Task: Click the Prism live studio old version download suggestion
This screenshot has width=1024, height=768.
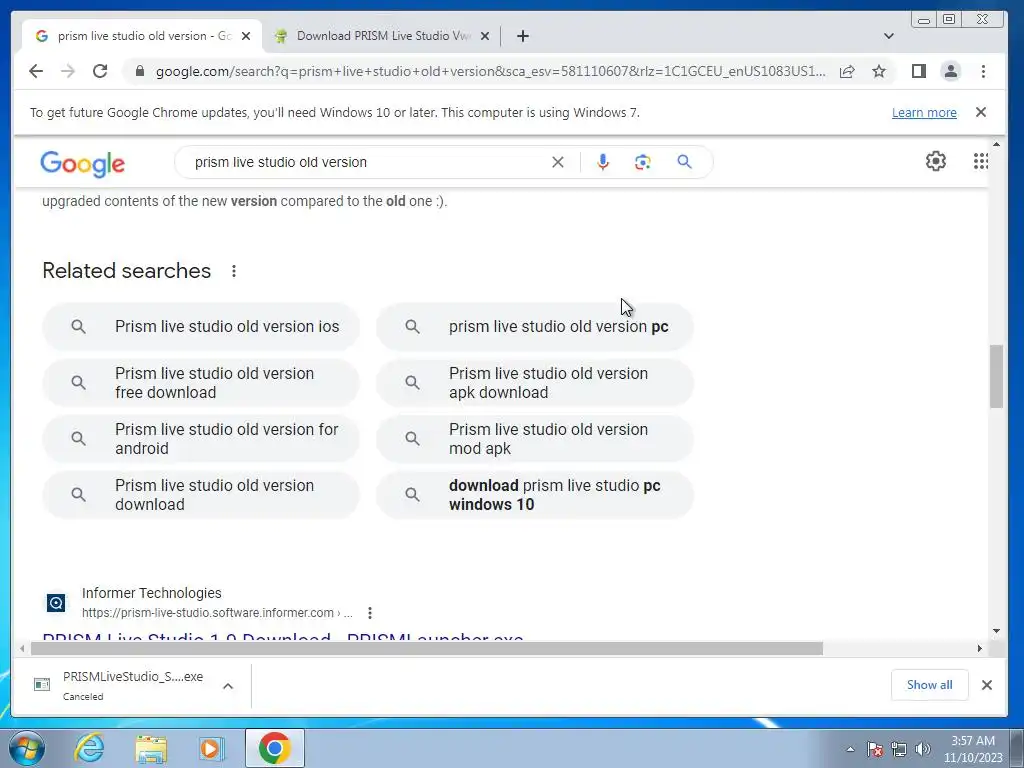Action: [201, 495]
